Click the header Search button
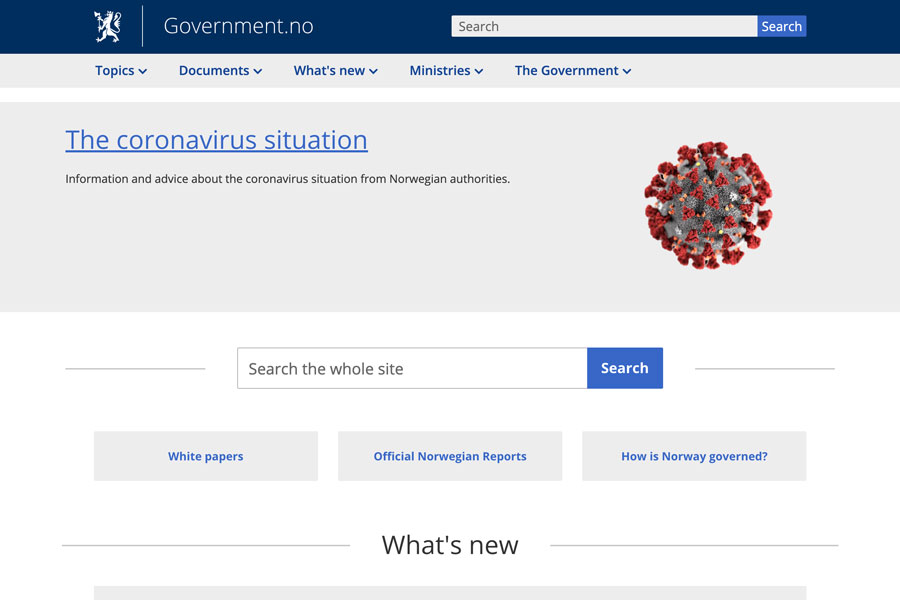Image resolution: width=900 pixels, height=600 pixels. (x=781, y=26)
